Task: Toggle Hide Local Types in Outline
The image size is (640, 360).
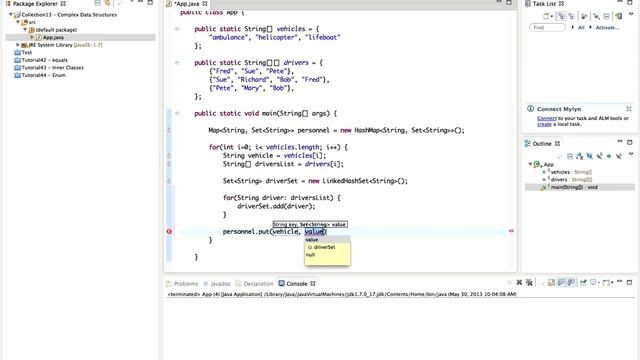Action: (x=619, y=156)
